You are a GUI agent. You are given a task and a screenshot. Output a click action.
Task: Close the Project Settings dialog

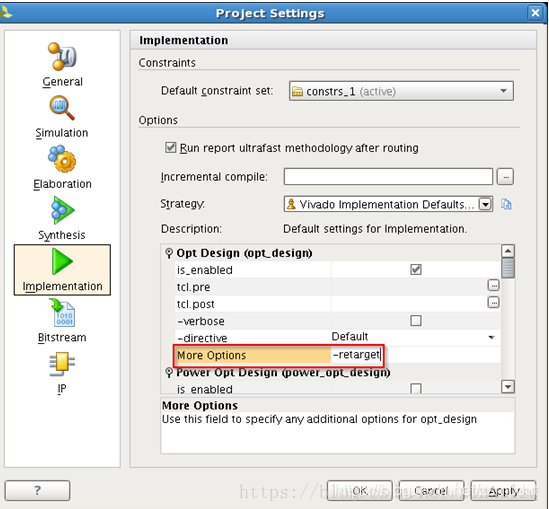pos(535,13)
